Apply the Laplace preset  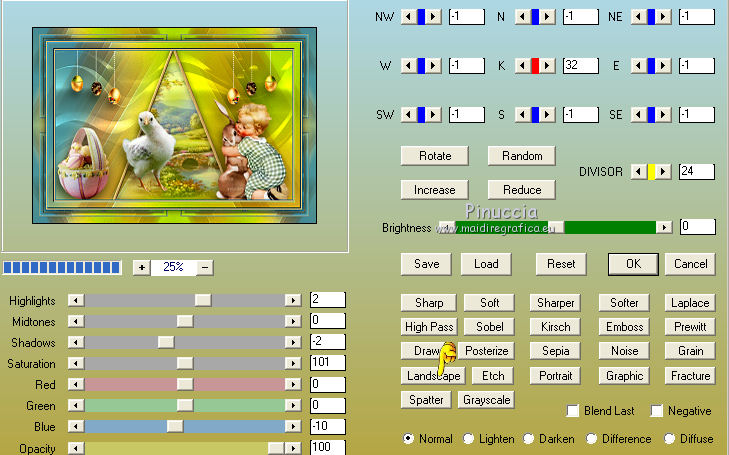(x=690, y=303)
